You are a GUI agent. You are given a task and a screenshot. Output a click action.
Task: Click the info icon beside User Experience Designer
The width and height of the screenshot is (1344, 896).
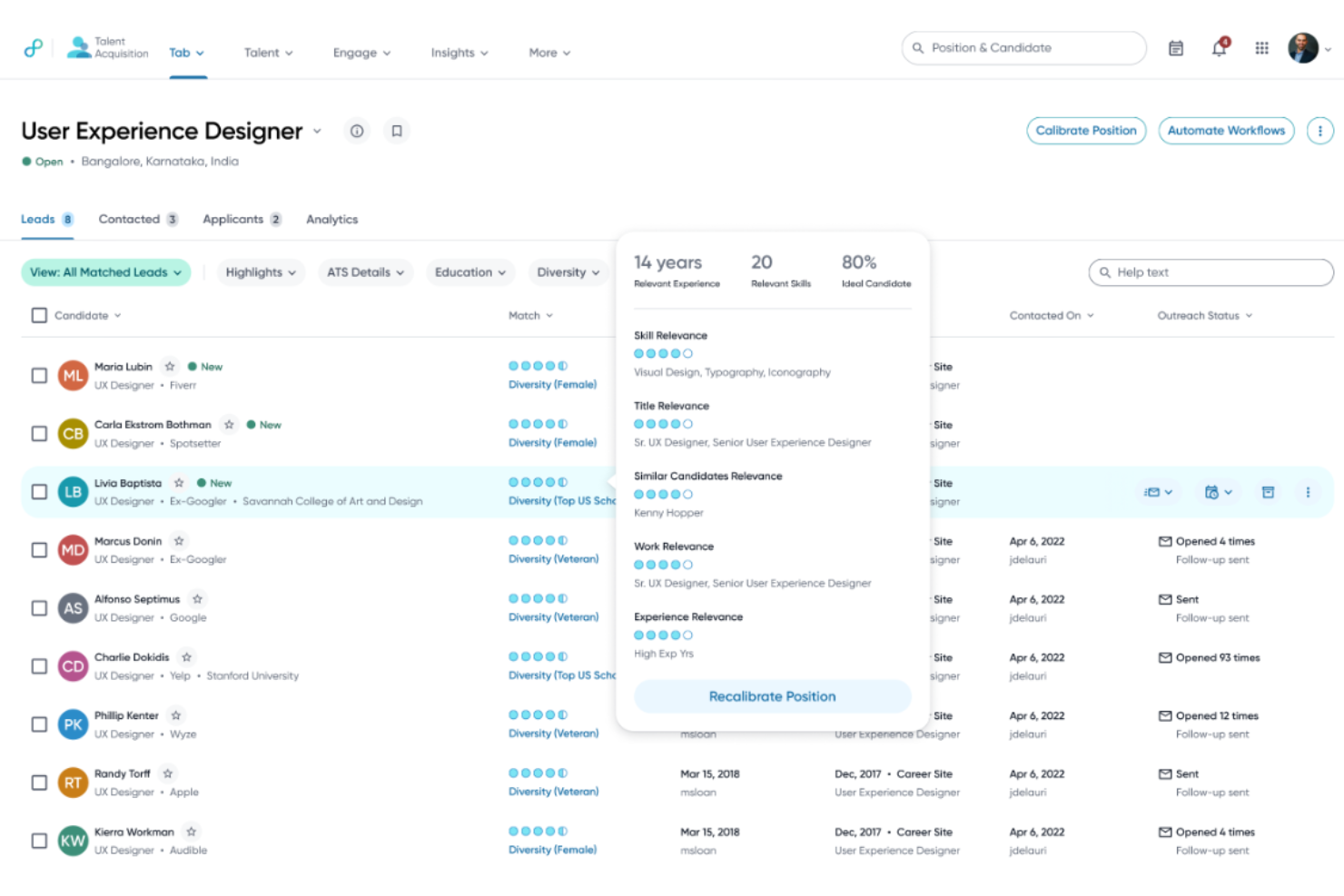click(356, 130)
